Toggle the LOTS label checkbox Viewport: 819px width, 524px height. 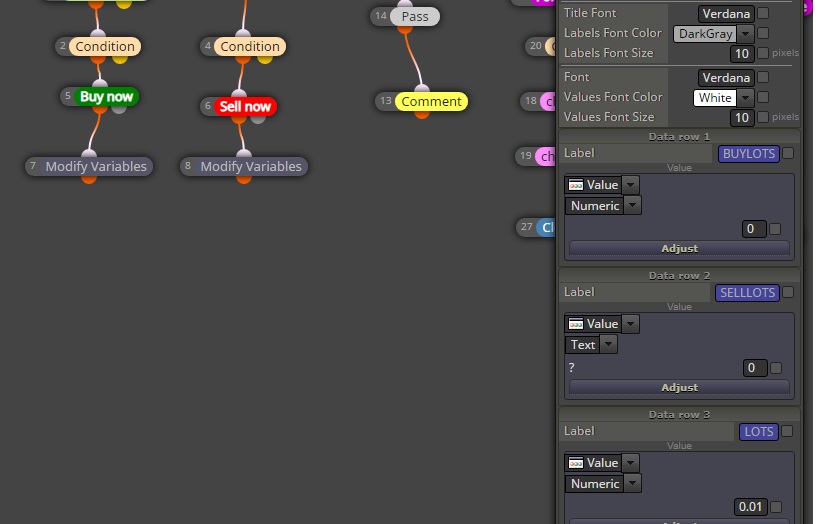pos(787,431)
